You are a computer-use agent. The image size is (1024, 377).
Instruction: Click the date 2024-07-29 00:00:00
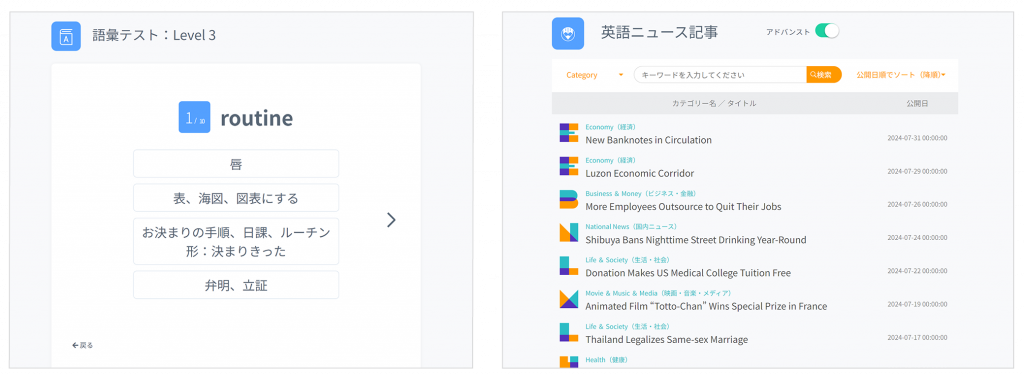(917, 171)
